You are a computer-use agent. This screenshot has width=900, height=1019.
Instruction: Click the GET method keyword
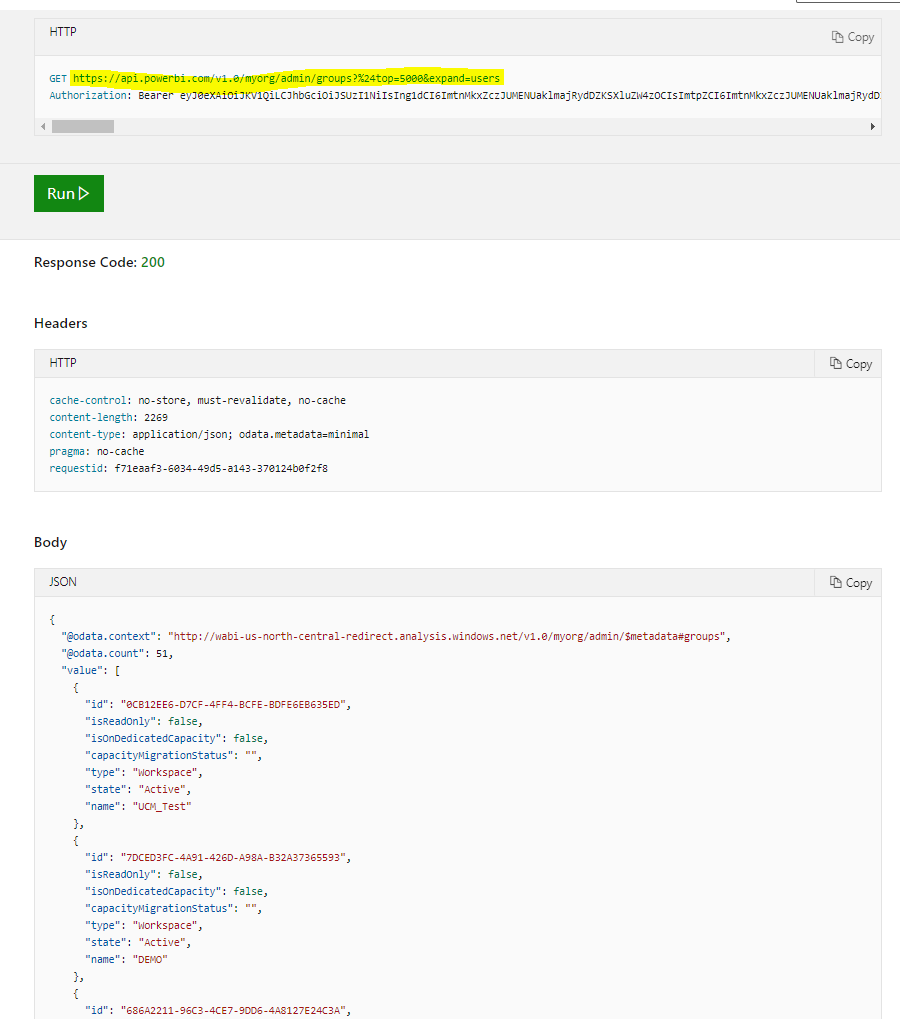pos(58,79)
